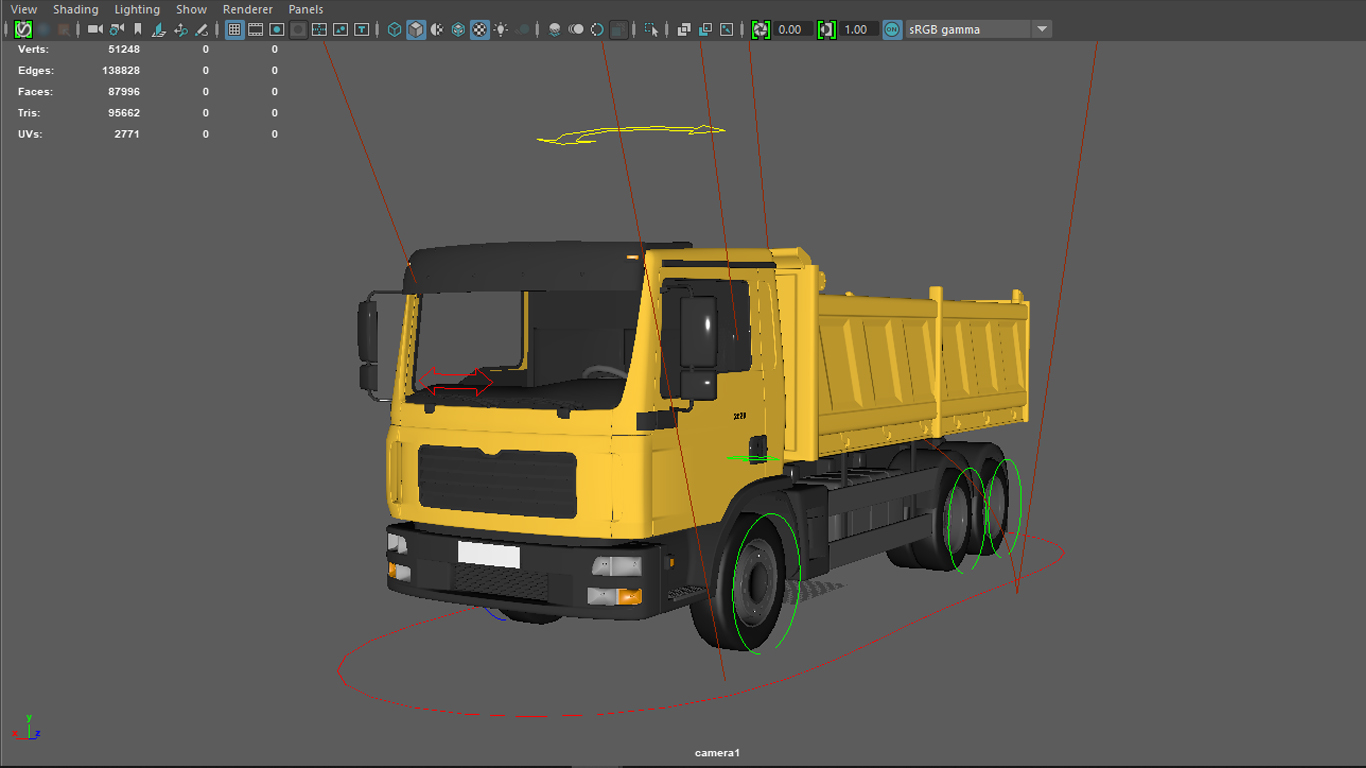Click the XYZ axis orientation gizmo
1366x768 pixels.
tap(27, 727)
